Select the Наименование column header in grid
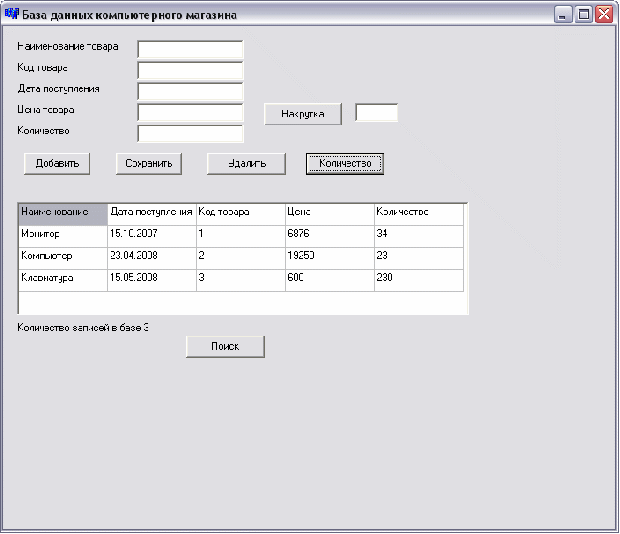 [63, 214]
